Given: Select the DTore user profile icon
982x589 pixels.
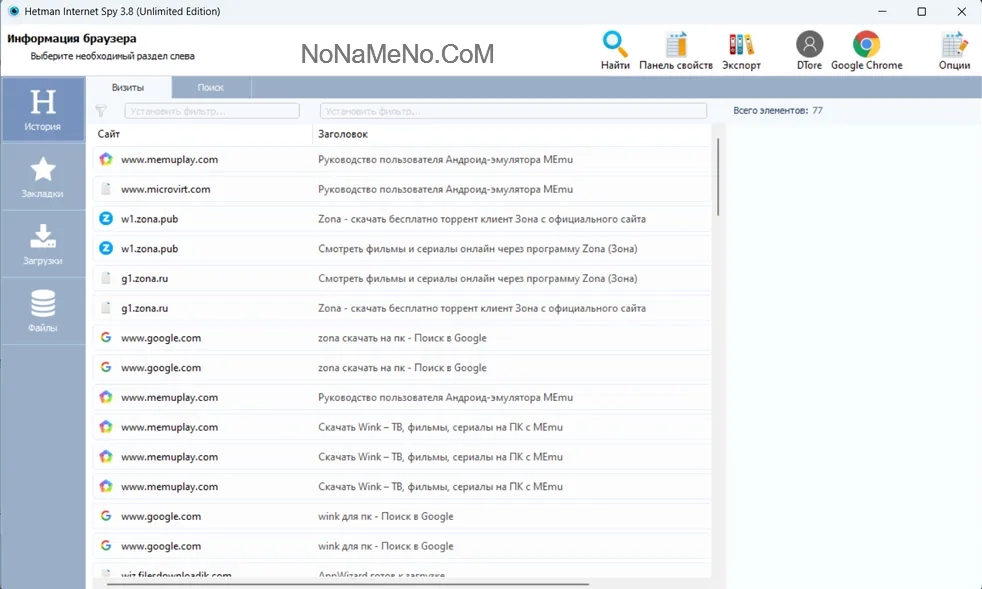Looking at the screenshot, I should [x=809, y=47].
